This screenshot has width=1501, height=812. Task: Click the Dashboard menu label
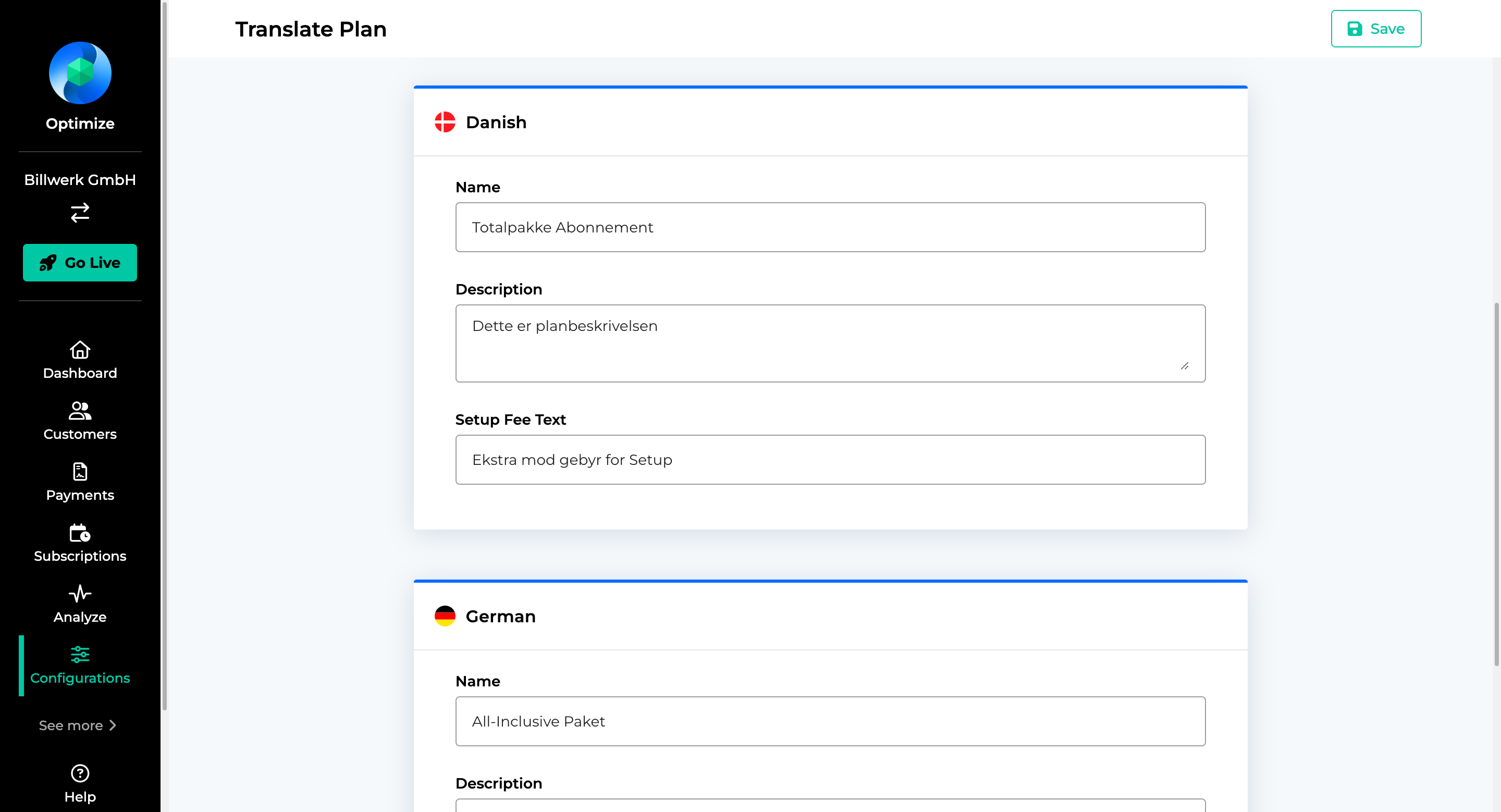click(x=80, y=373)
